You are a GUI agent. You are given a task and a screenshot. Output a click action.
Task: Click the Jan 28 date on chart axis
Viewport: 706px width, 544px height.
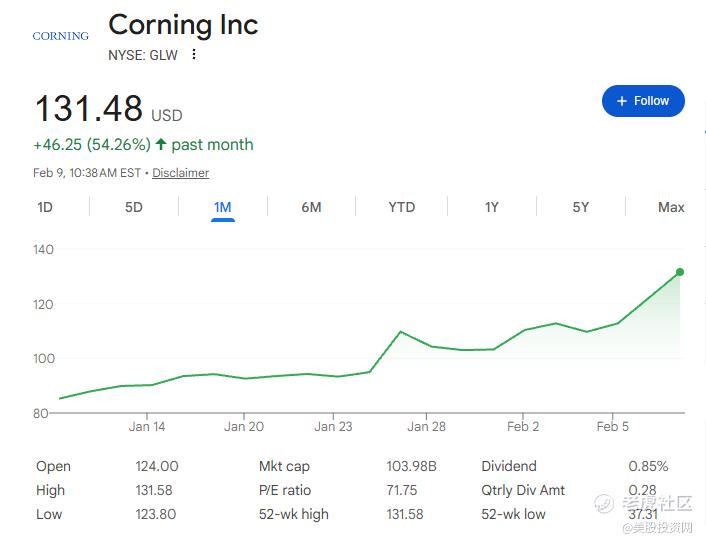tap(426, 427)
